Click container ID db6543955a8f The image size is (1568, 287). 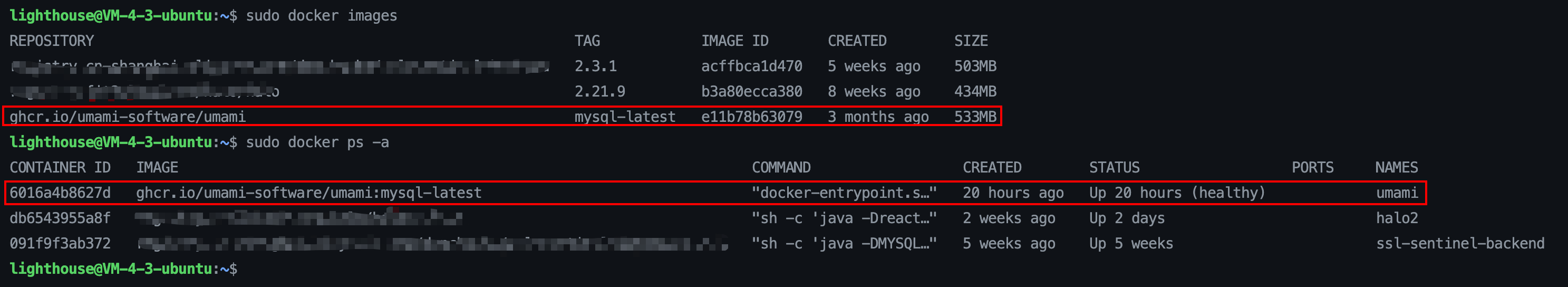pos(60,218)
